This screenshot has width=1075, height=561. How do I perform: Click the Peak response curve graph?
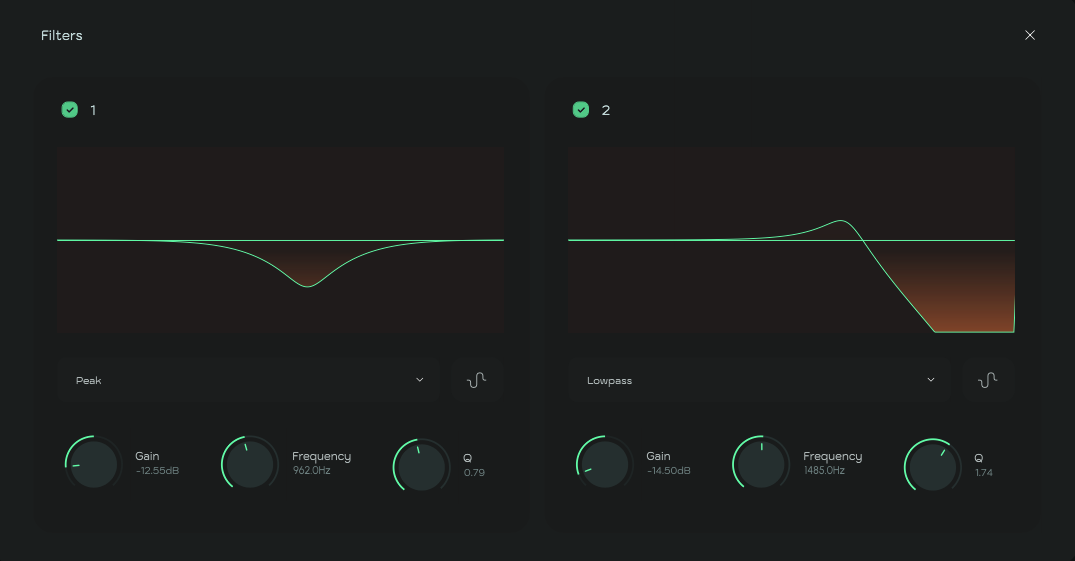280,240
